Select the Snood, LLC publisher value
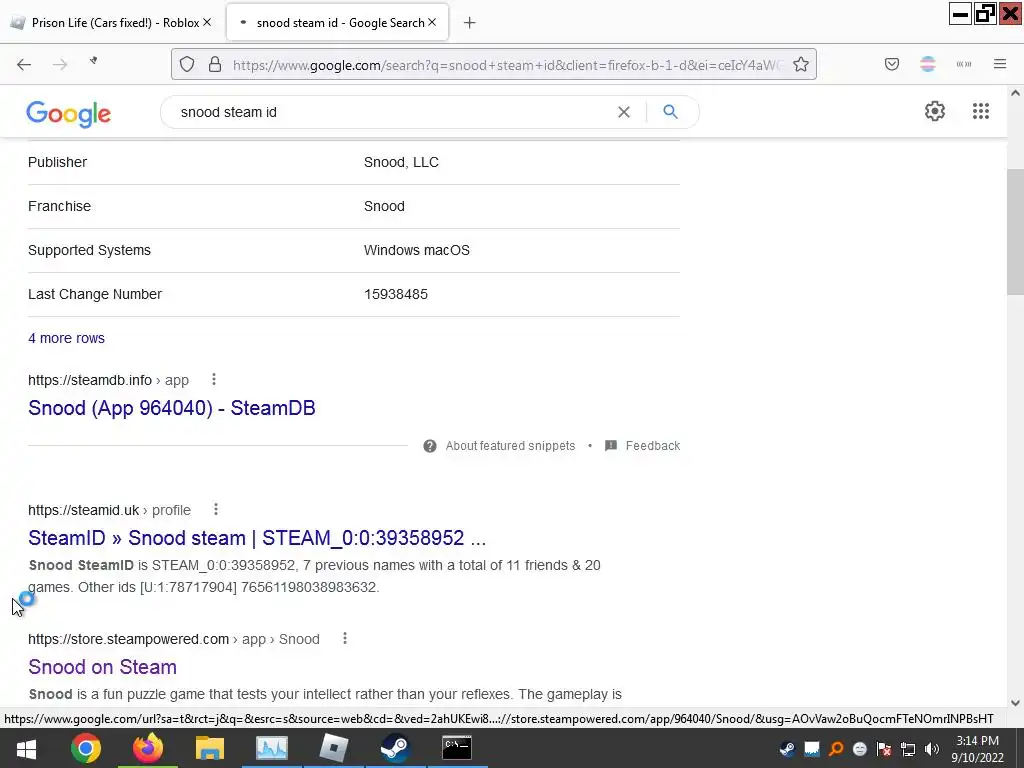This screenshot has height=768, width=1024. 401,163
